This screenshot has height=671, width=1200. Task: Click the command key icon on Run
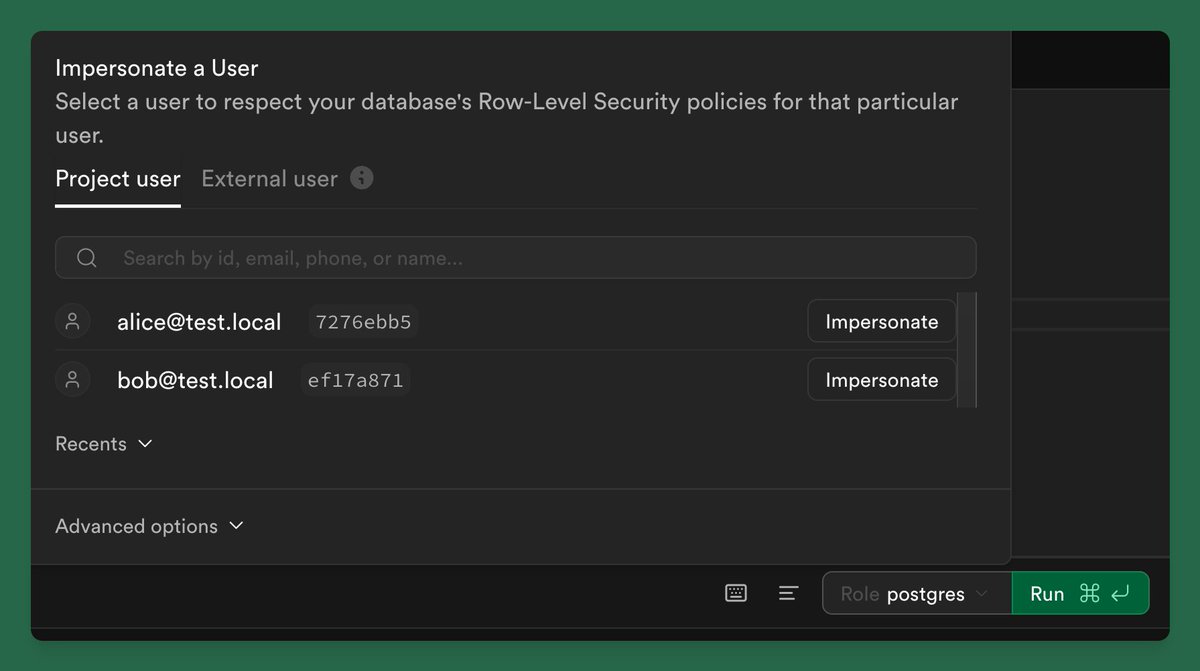click(1090, 594)
